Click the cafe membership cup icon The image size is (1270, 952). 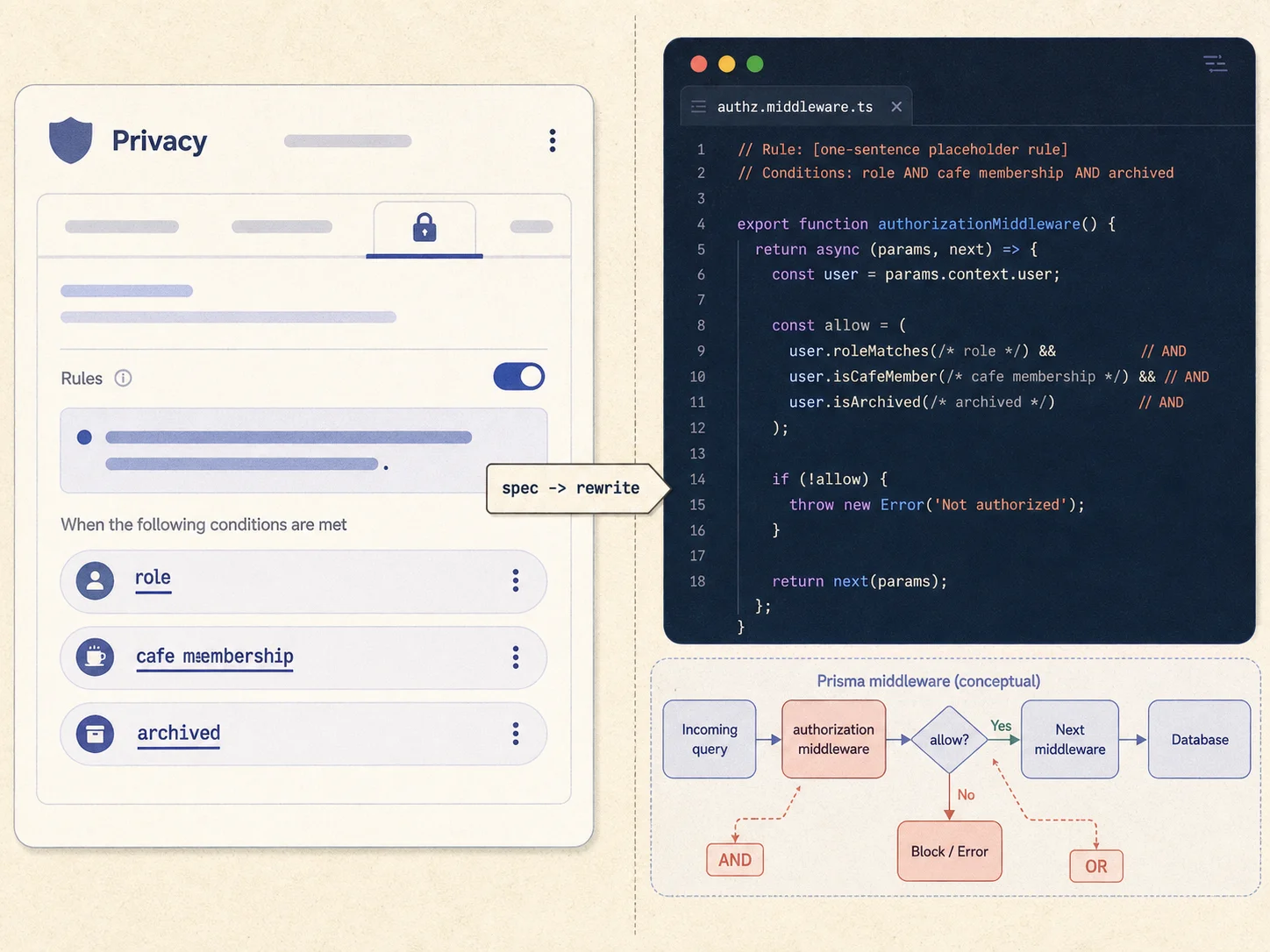pos(95,657)
